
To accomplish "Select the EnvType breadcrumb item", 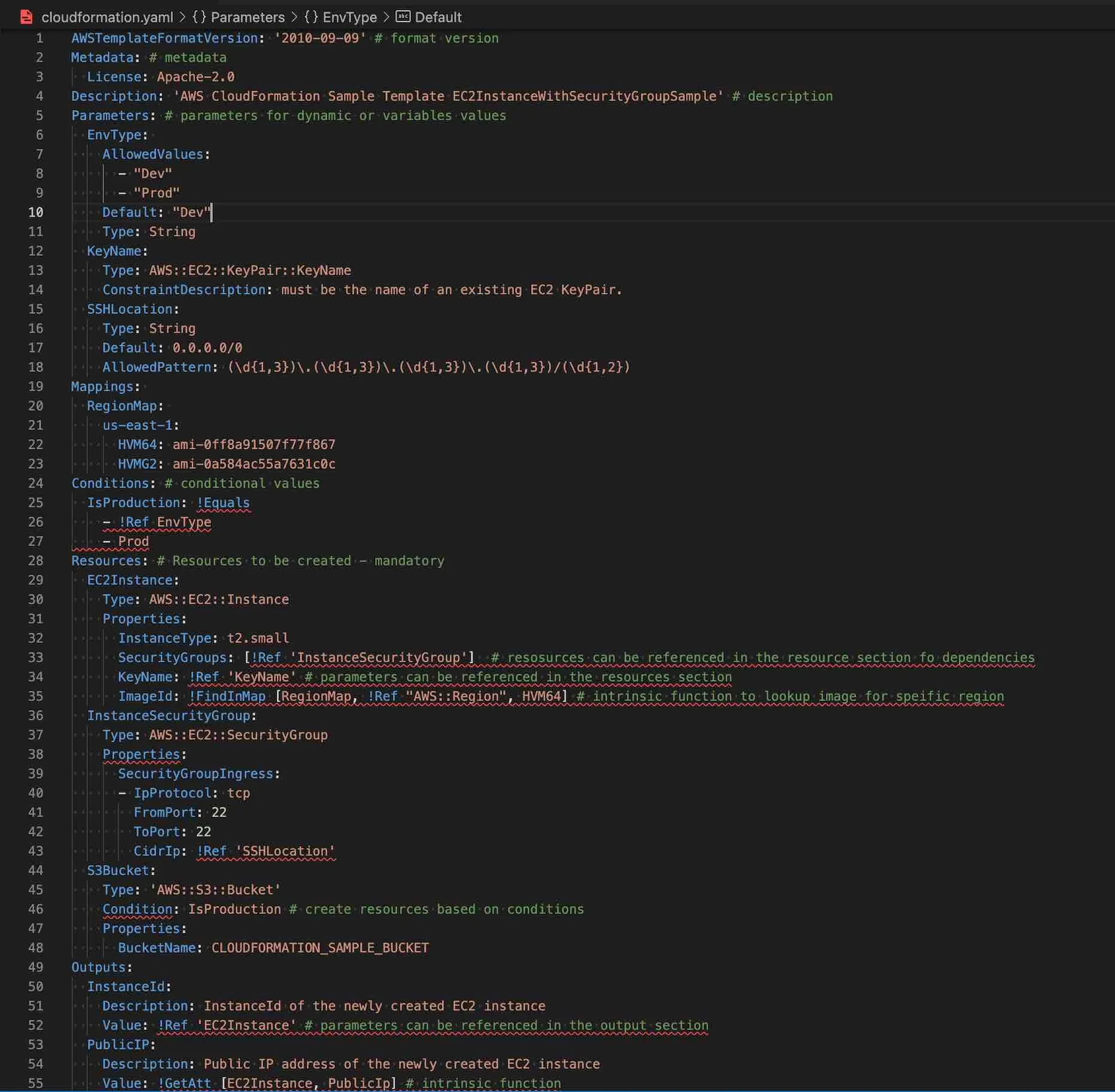I will pos(349,17).
